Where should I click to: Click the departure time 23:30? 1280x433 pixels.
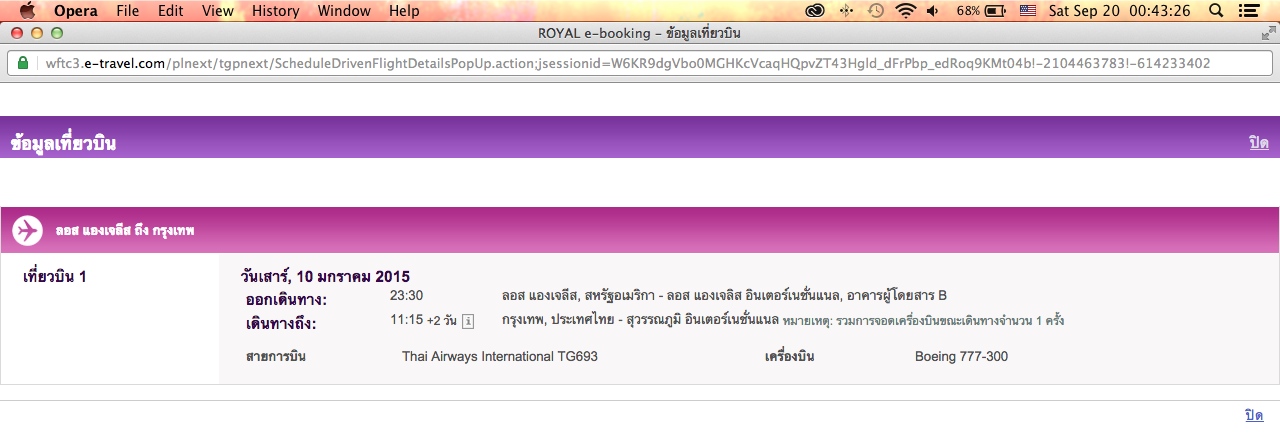pyautogui.click(x=407, y=296)
